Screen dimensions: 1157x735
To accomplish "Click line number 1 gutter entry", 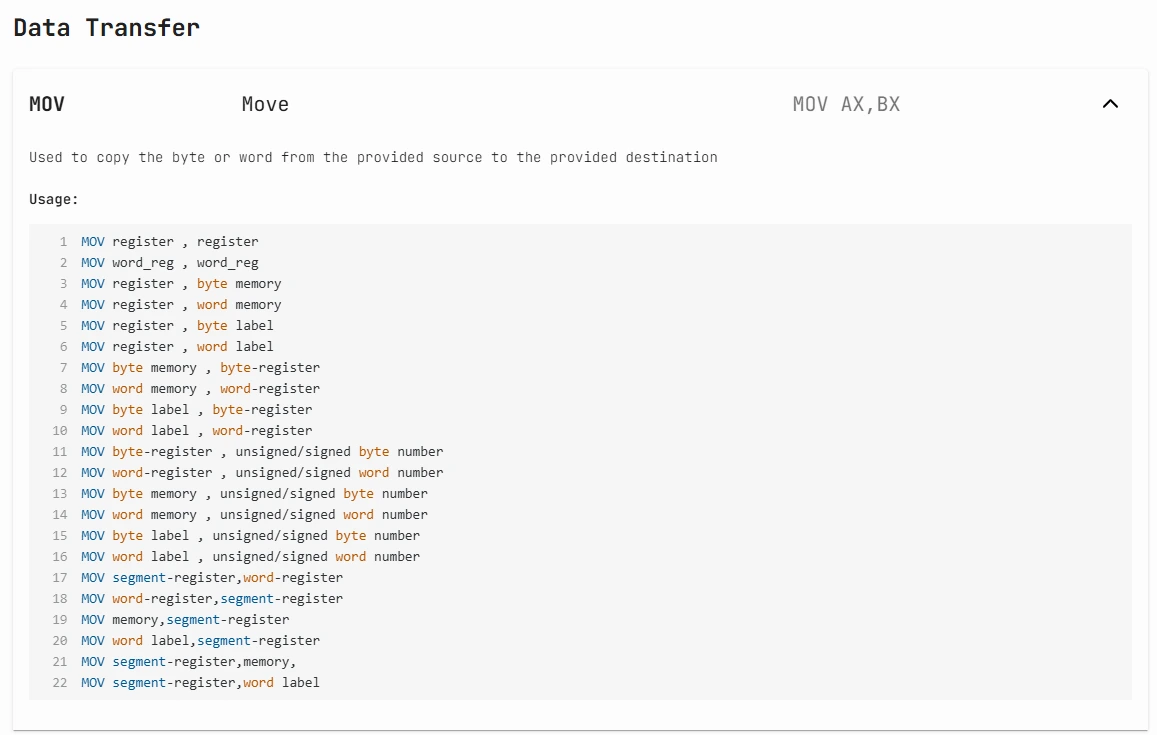I will tap(63, 241).
